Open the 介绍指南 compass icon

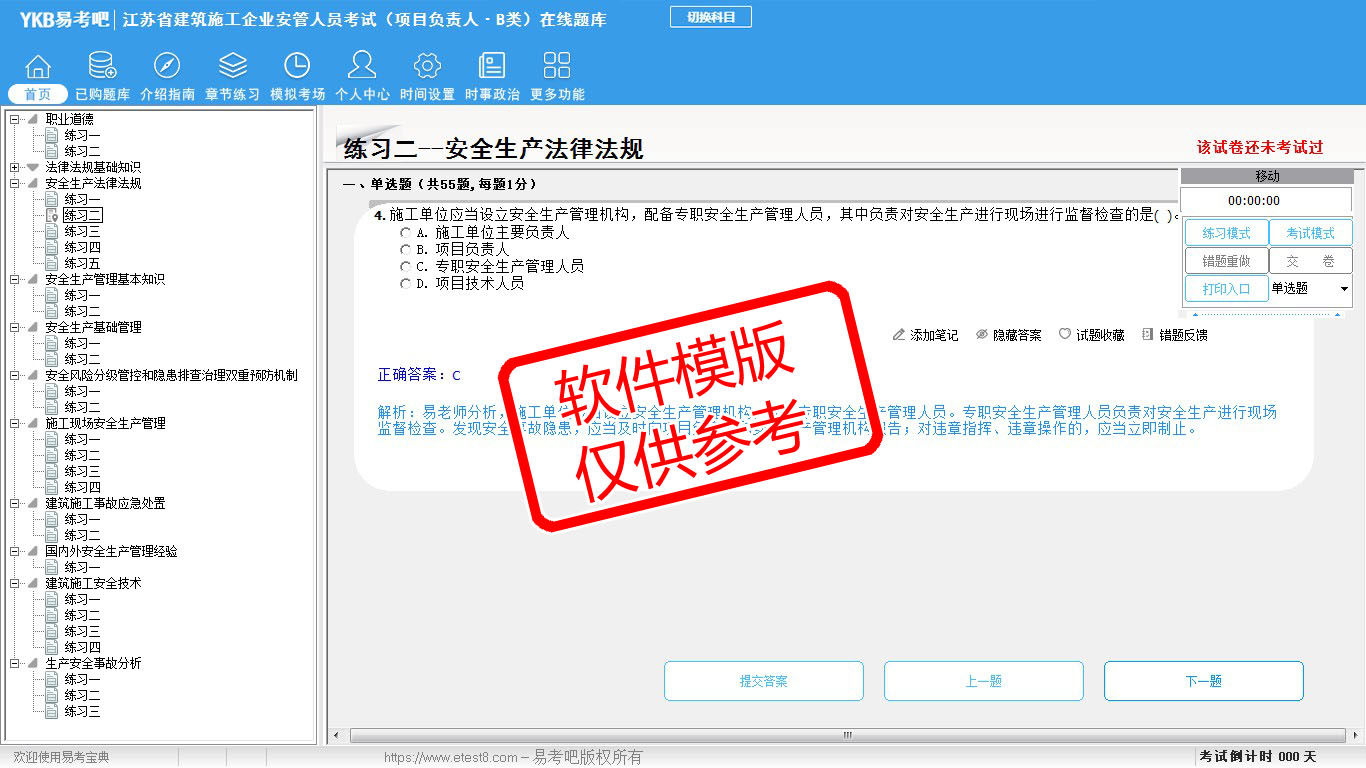(167, 66)
